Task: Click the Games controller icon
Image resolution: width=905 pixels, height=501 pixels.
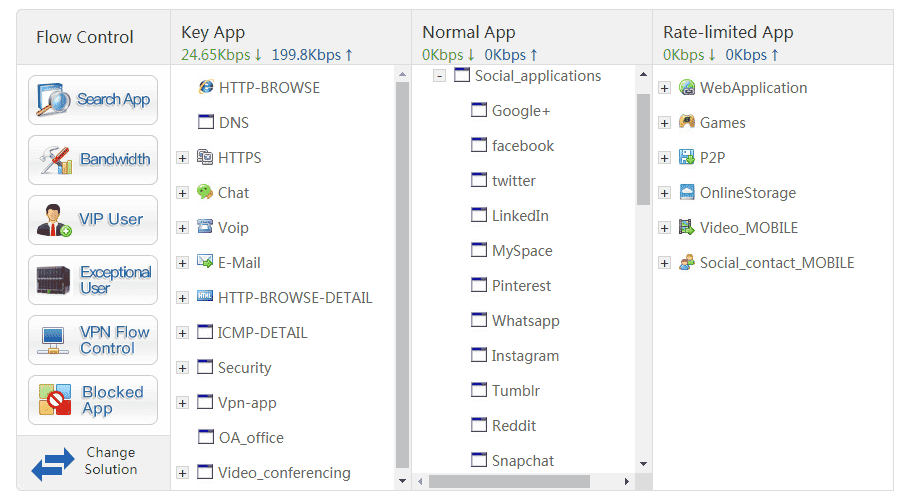Action: click(x=687, y=123)
